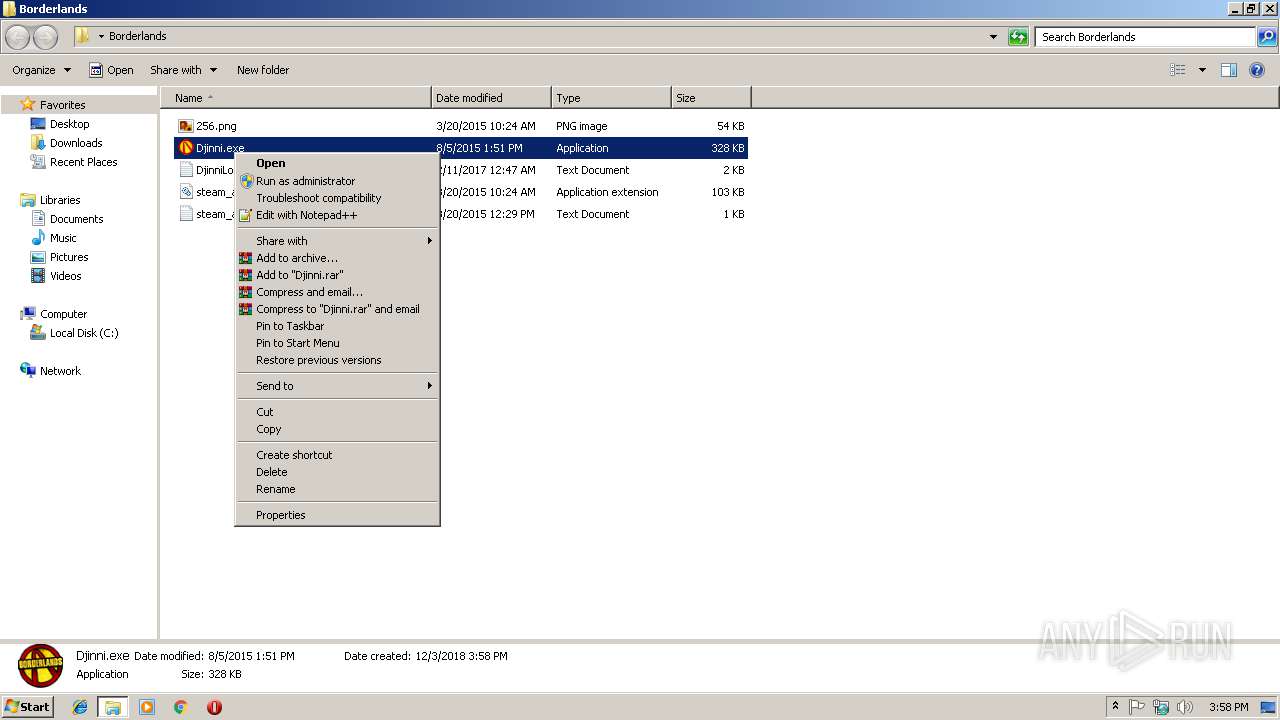Choose Open from the context menu

tap(337, 163)
